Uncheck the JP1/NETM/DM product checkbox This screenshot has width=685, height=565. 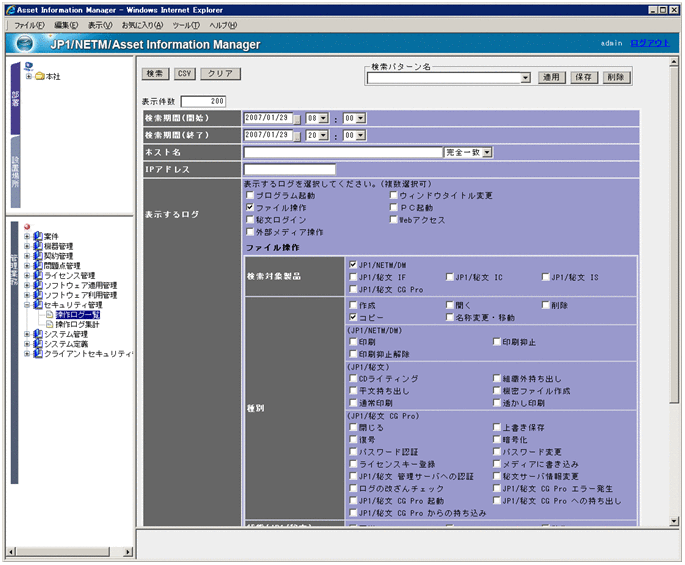353,264
